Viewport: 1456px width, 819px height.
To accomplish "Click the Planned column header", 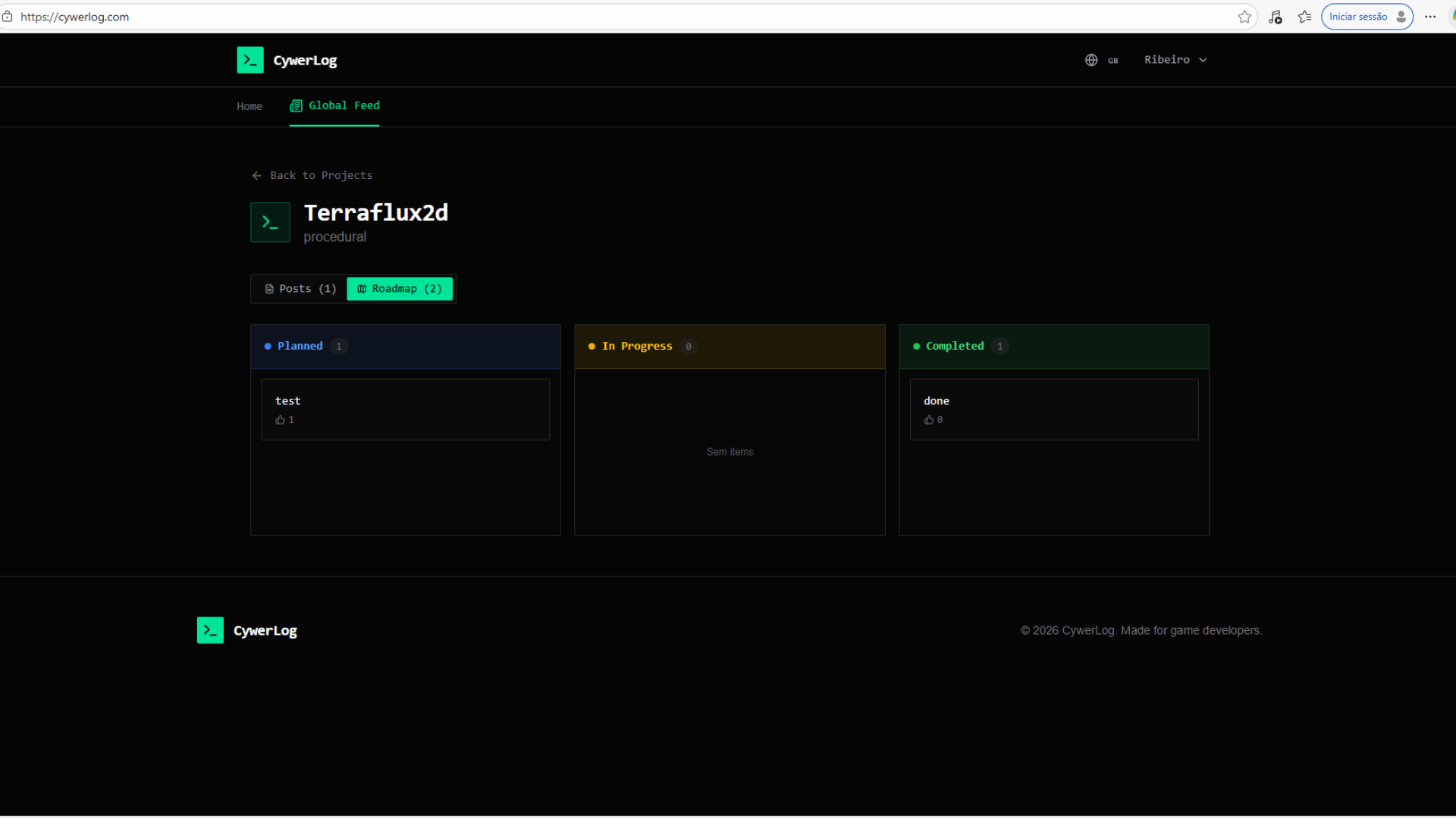I will click(x=300, y=346).
